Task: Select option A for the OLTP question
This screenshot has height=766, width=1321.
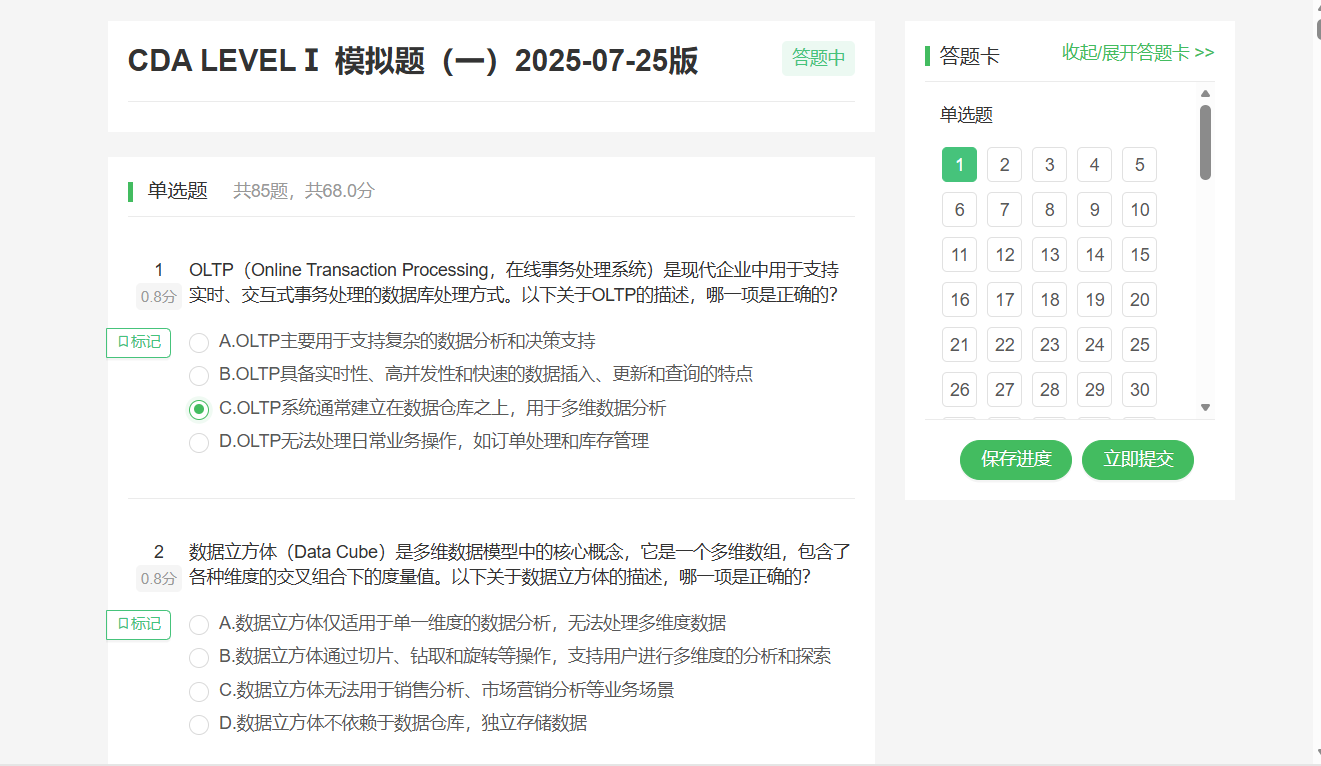Action: pyautogui.click(x=199, y=343)
